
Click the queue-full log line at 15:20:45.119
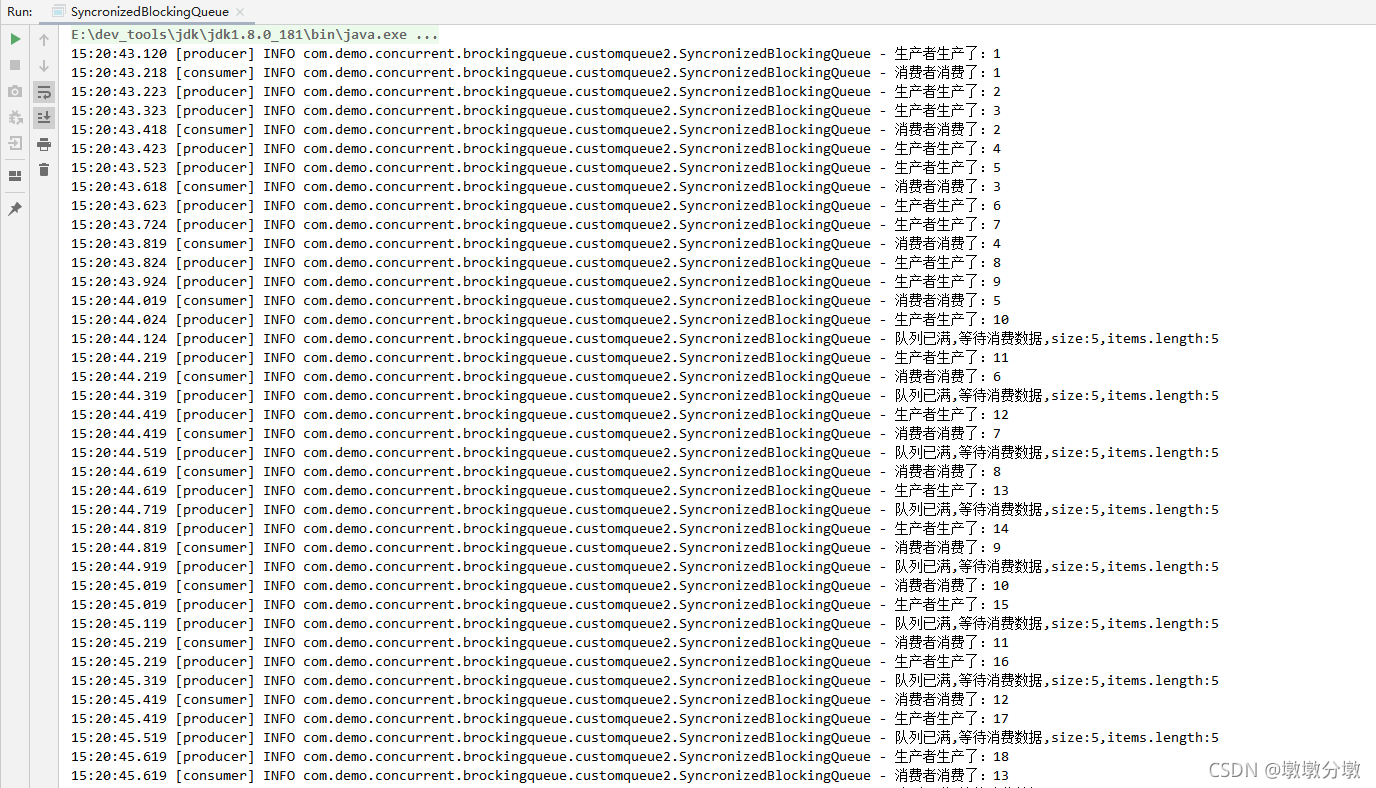click(x=645, y=624)
